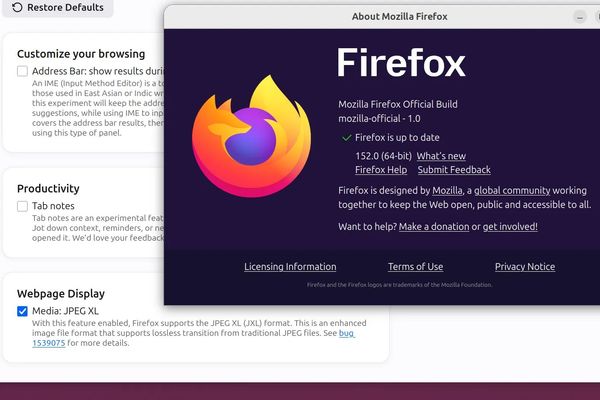The width and height of the screenshot is (600, 400).
Task: Click the Productivity section heading
Action: click(x=48, y=189)
